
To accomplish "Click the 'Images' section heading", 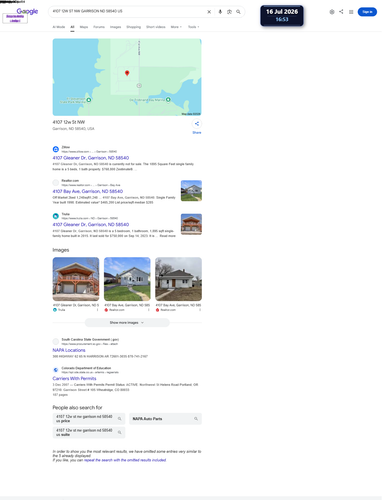I will [61, 250].
